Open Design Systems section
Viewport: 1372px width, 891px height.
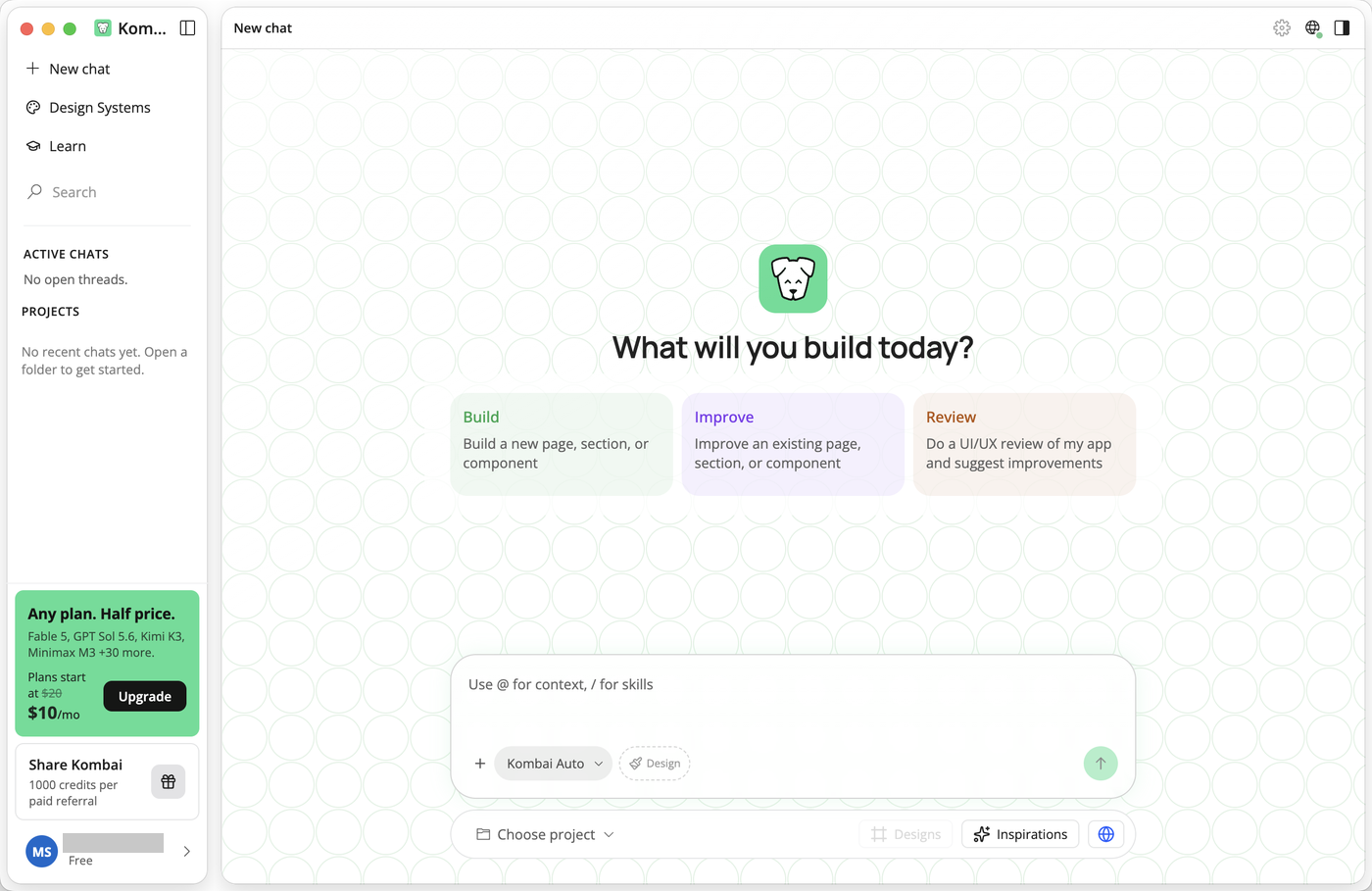88,108
